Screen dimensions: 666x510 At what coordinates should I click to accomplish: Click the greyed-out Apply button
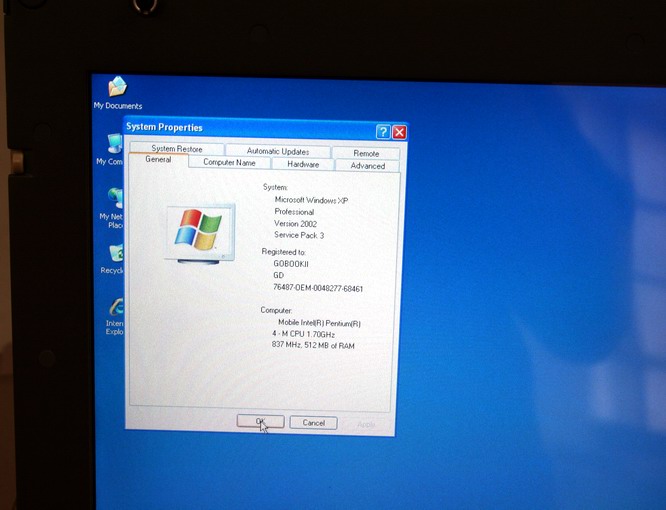tap(366, 425)
